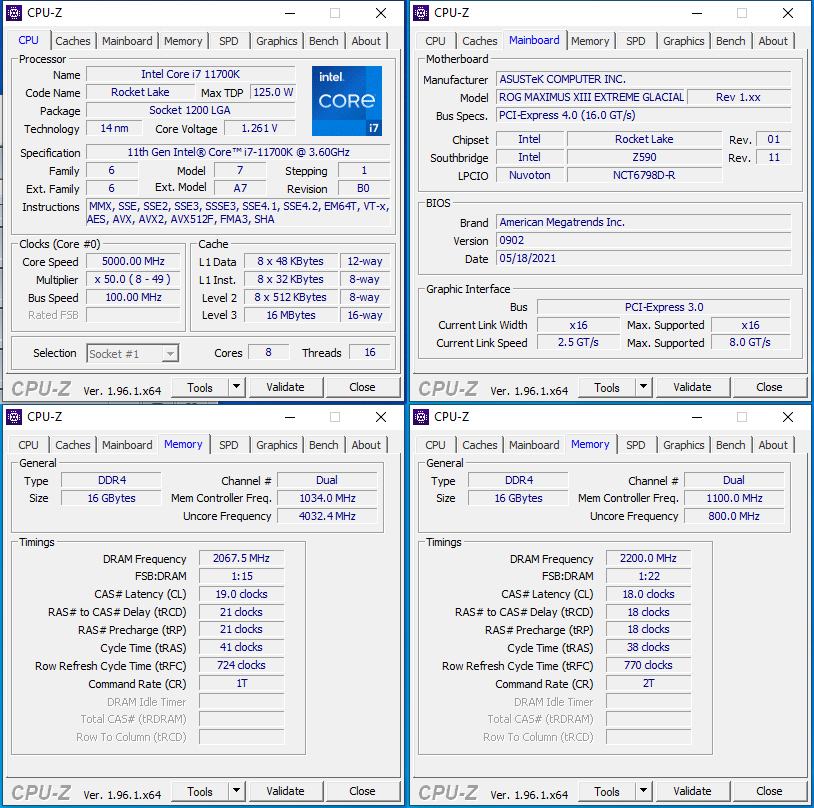Screen dimensions: 814x808
Task: Click the '5000.00 MHz' core speed value
Action: click(x=133, y=261)
